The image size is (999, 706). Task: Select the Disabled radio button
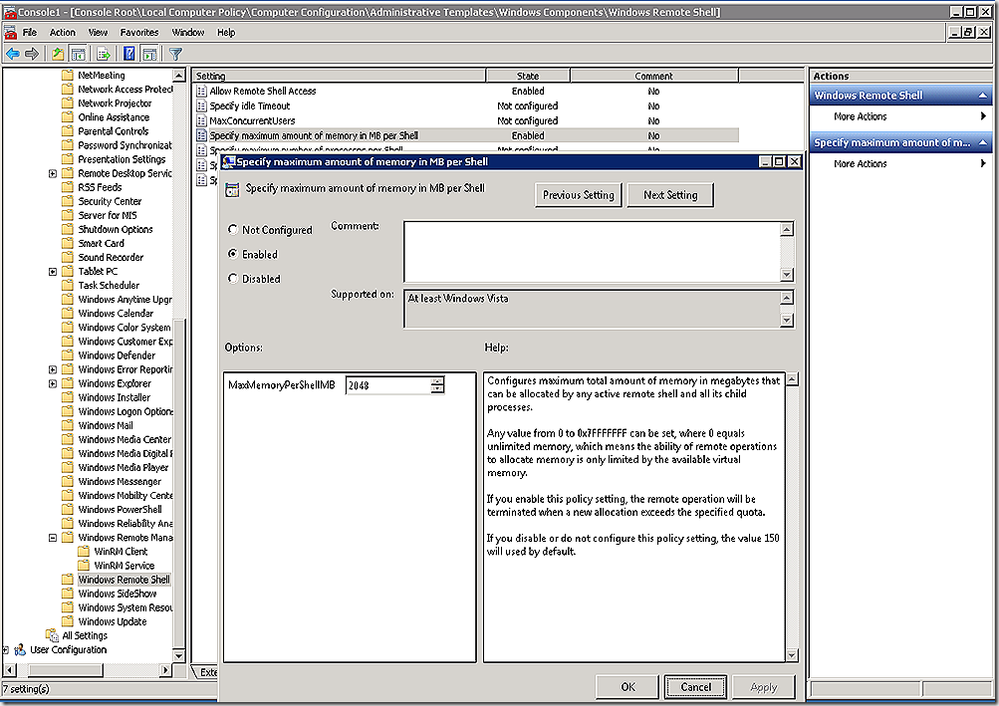(x=233, y=278)
